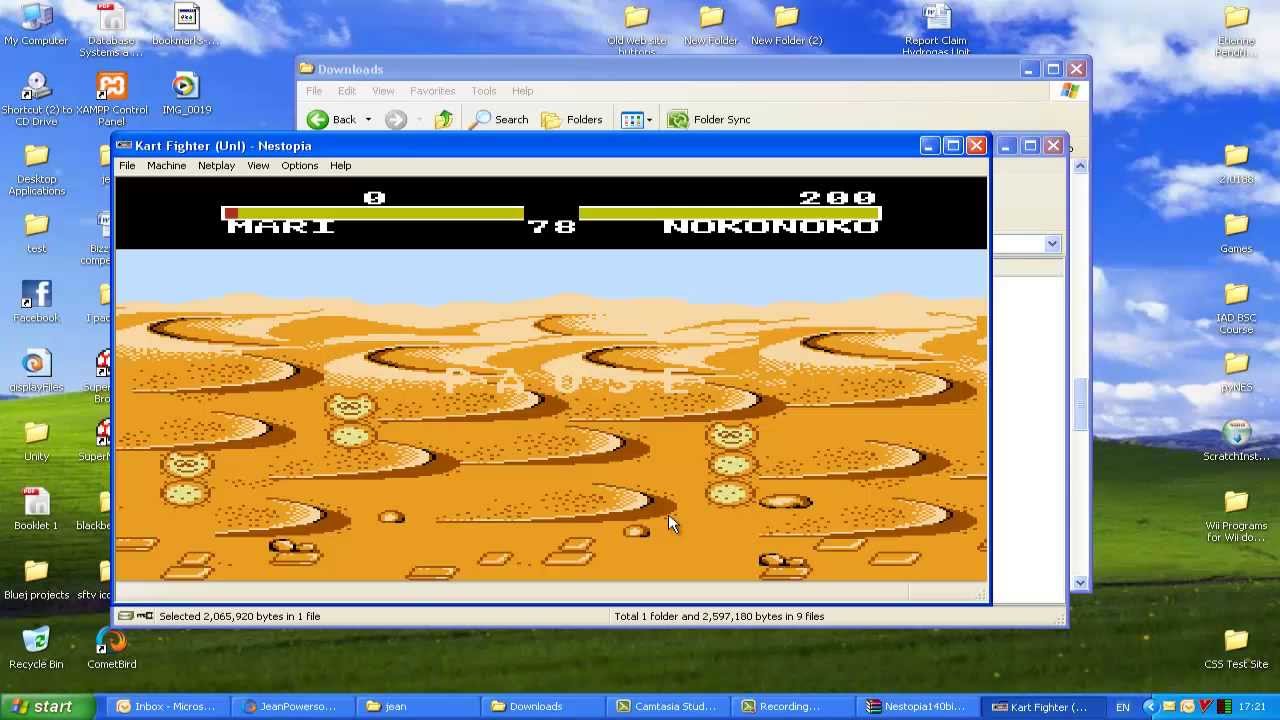Select Wii Programs for Wii folder
The width and height of the screenshot is (1280, 720).
1236,515
